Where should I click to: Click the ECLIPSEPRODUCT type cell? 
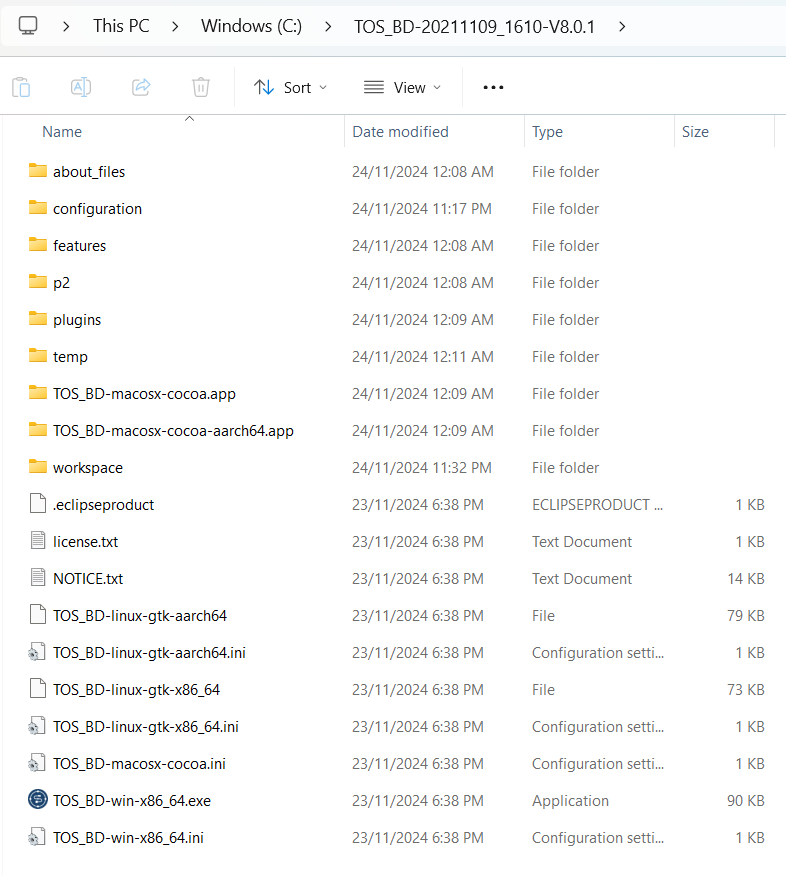point(597,505)
